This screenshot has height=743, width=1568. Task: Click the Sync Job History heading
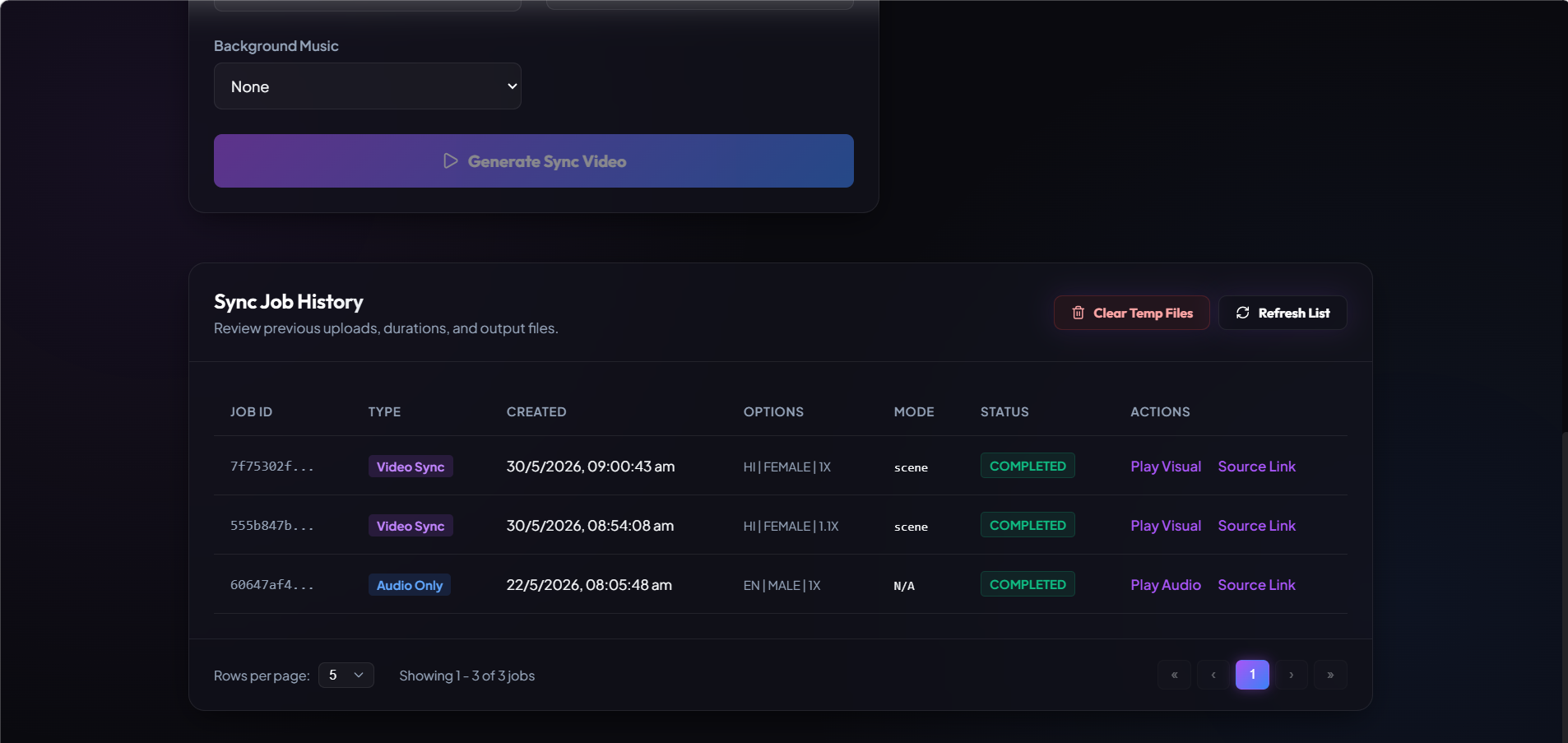click(289, 302)
